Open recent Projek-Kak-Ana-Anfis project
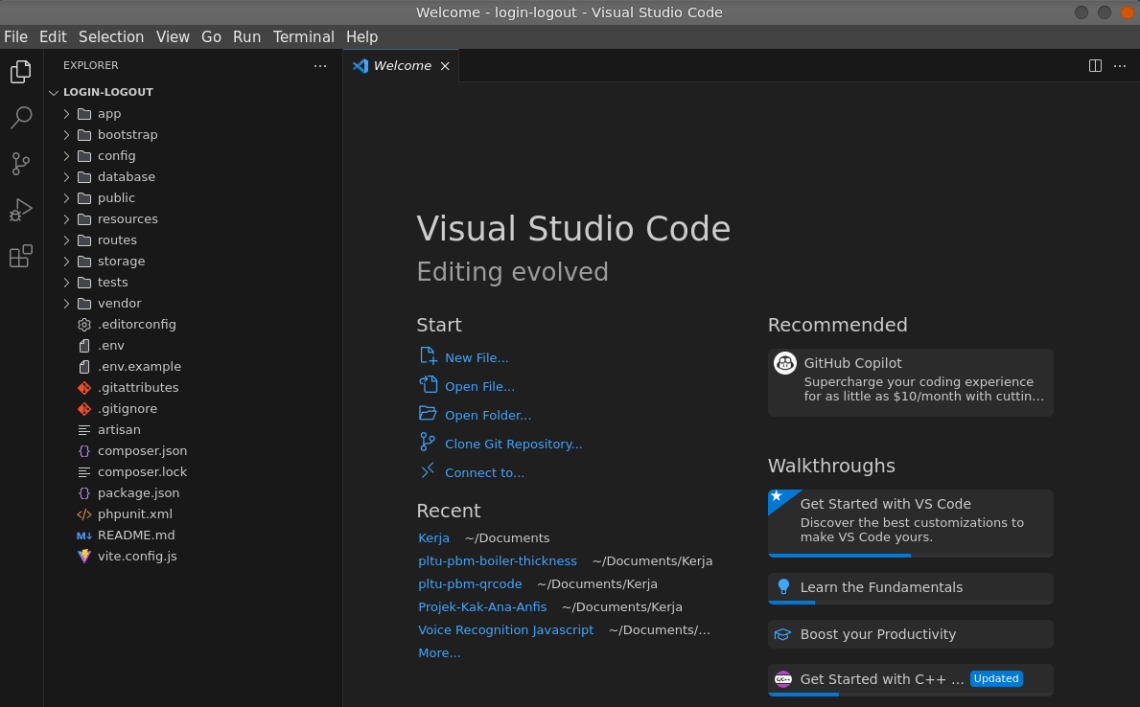The image size is (1140, 707). pos(482,607)
